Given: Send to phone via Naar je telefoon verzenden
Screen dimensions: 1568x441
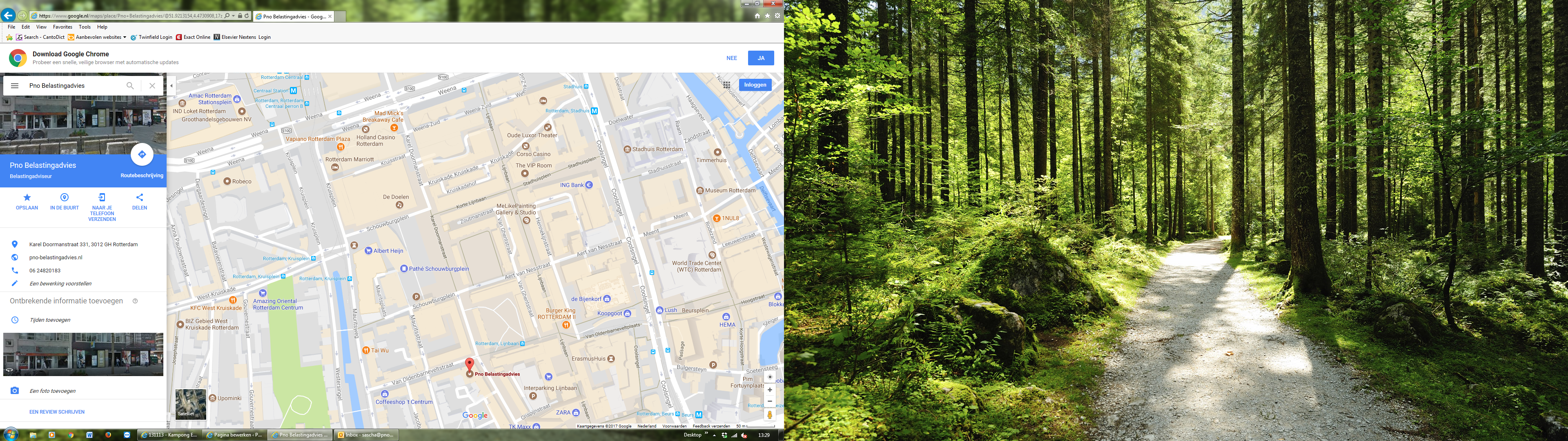Looking at the screenshot, I should pos(102,207).
